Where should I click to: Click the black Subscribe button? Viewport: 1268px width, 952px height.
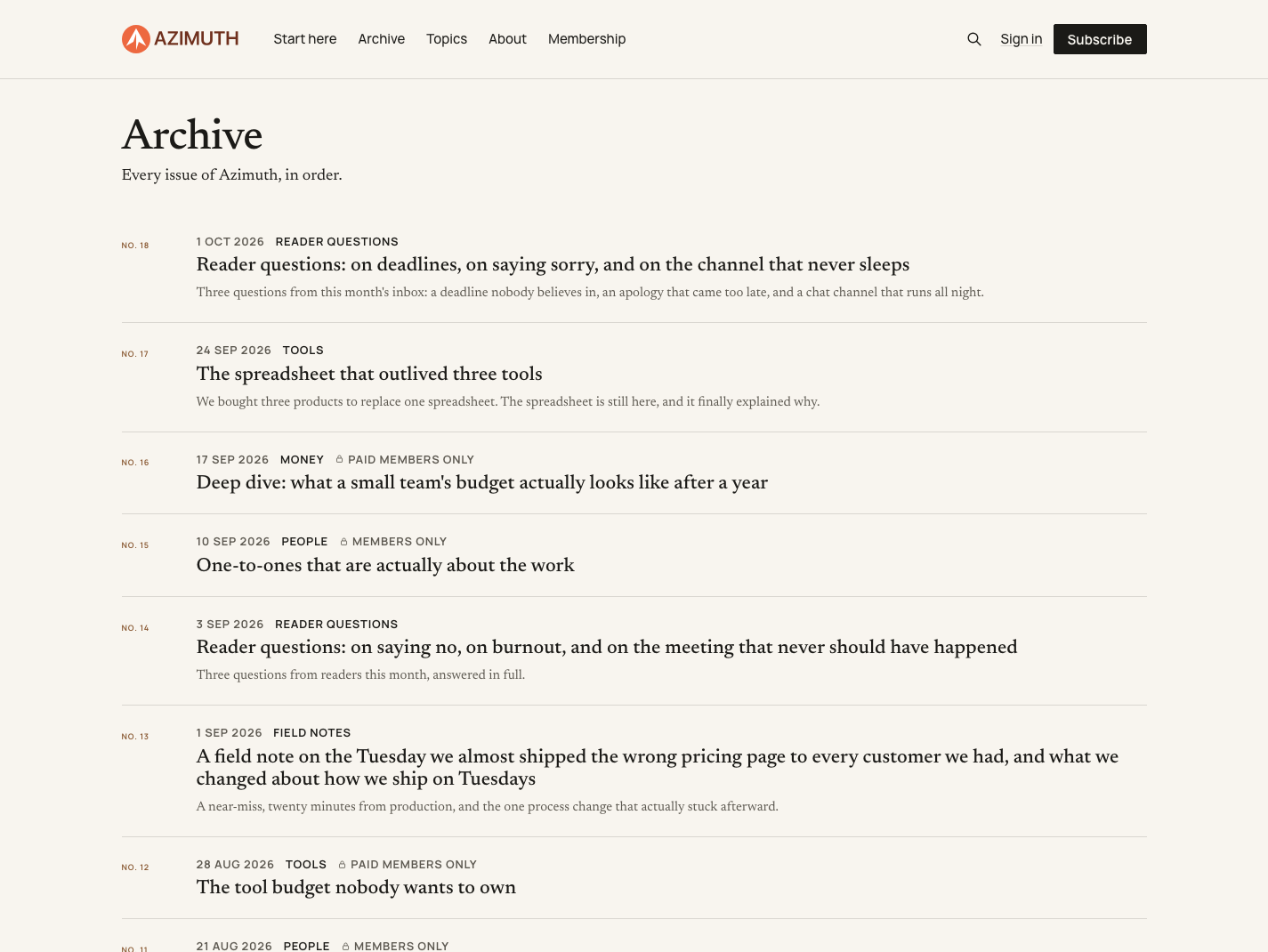pos(1100,39)
